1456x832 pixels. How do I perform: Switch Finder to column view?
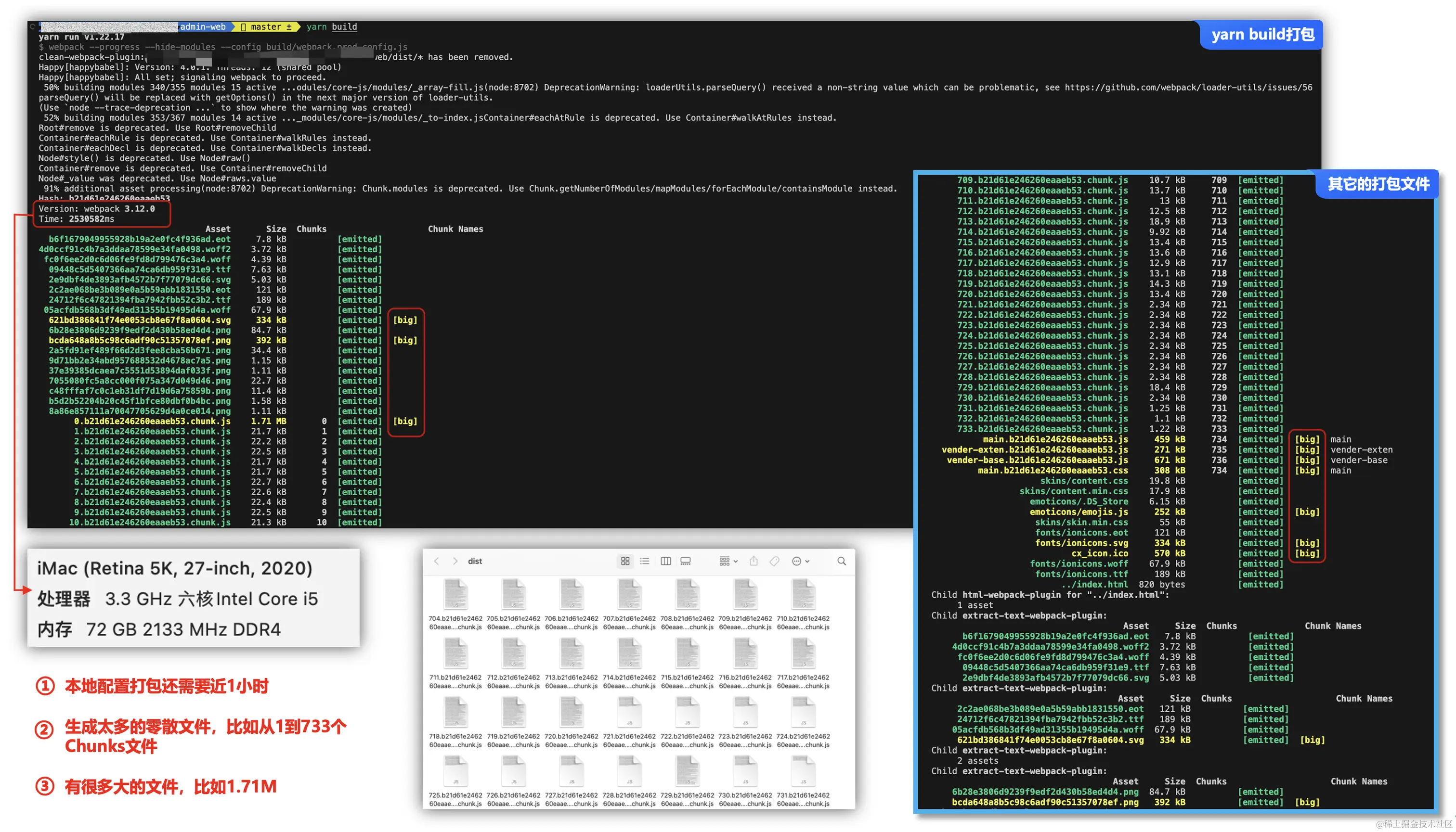(x=666, y=561)
